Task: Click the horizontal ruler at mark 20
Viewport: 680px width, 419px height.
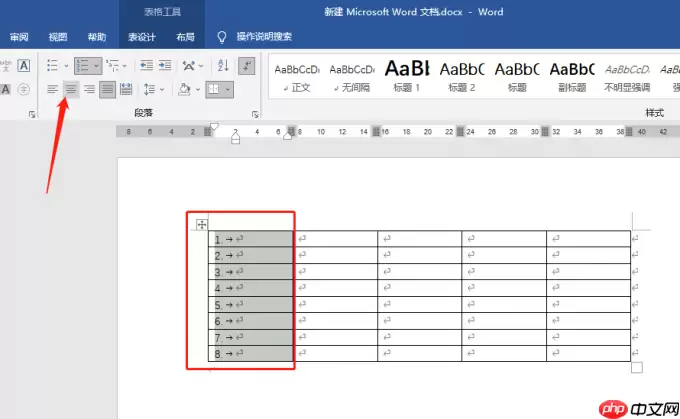Action: (x=428, y=132)
